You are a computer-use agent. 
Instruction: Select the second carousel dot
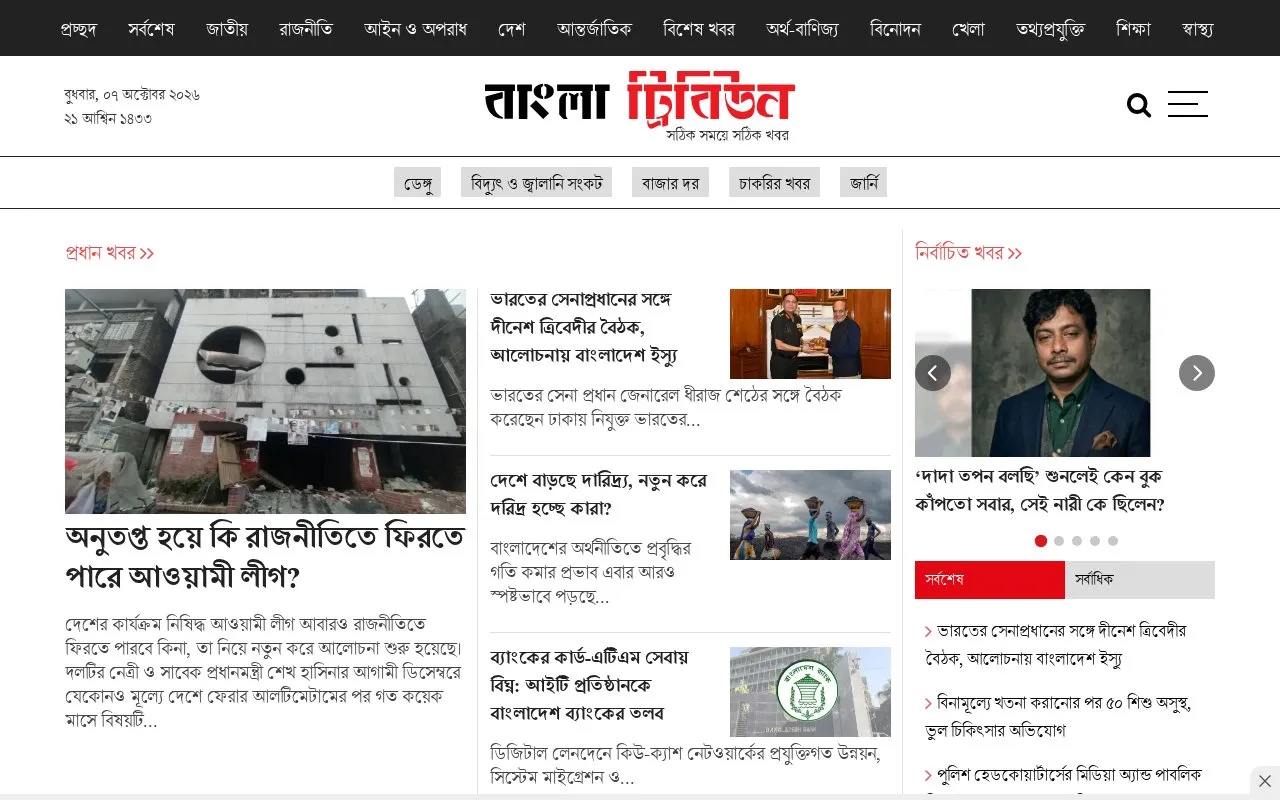pos(1059,541)
